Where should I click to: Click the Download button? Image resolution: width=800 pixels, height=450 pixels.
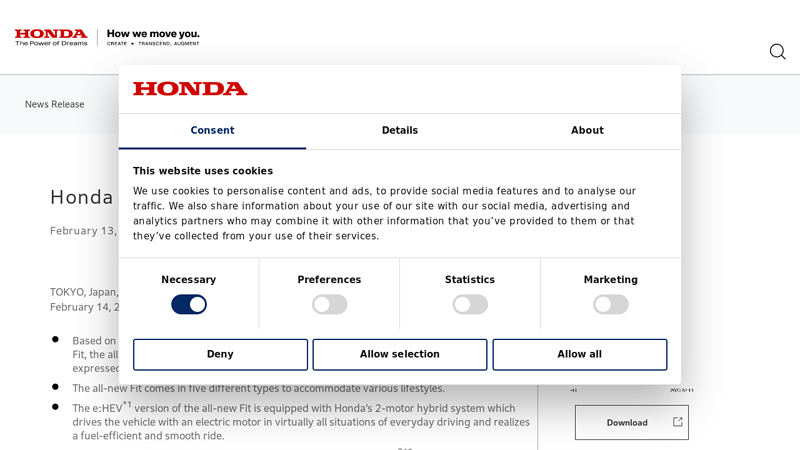pos(632,422)
